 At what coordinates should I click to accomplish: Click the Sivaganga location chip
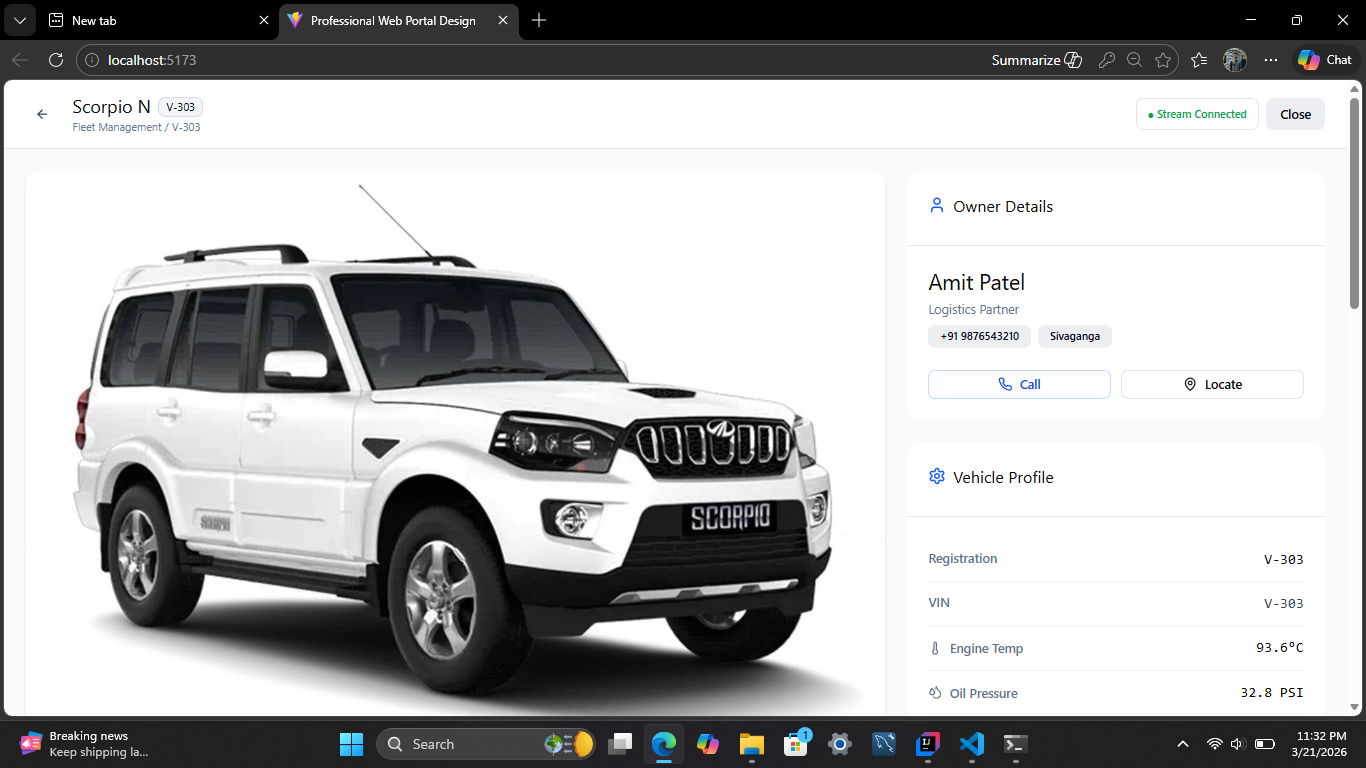1075,336
